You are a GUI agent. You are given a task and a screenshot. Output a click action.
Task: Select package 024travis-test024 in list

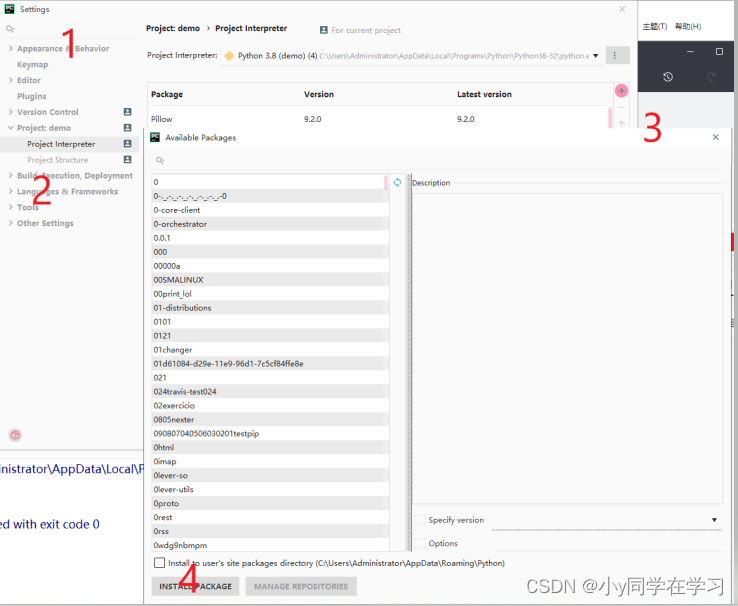[x=270, y=391]
